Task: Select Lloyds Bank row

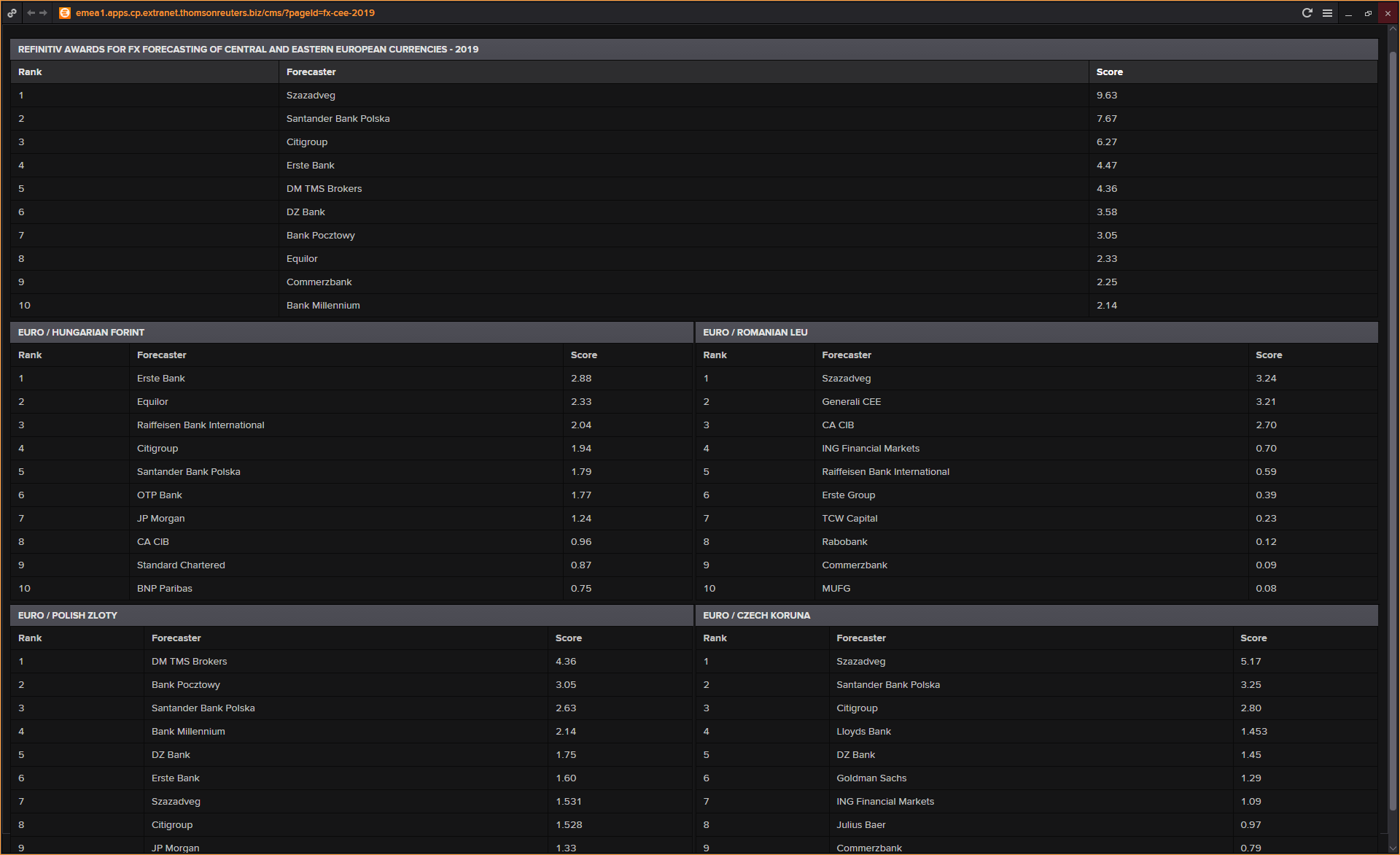Action: pos(1037,732)
